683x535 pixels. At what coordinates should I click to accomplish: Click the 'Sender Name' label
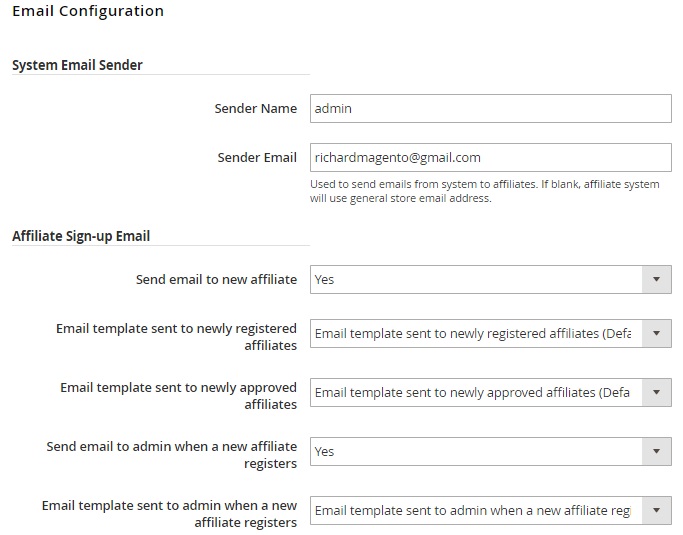255,108
